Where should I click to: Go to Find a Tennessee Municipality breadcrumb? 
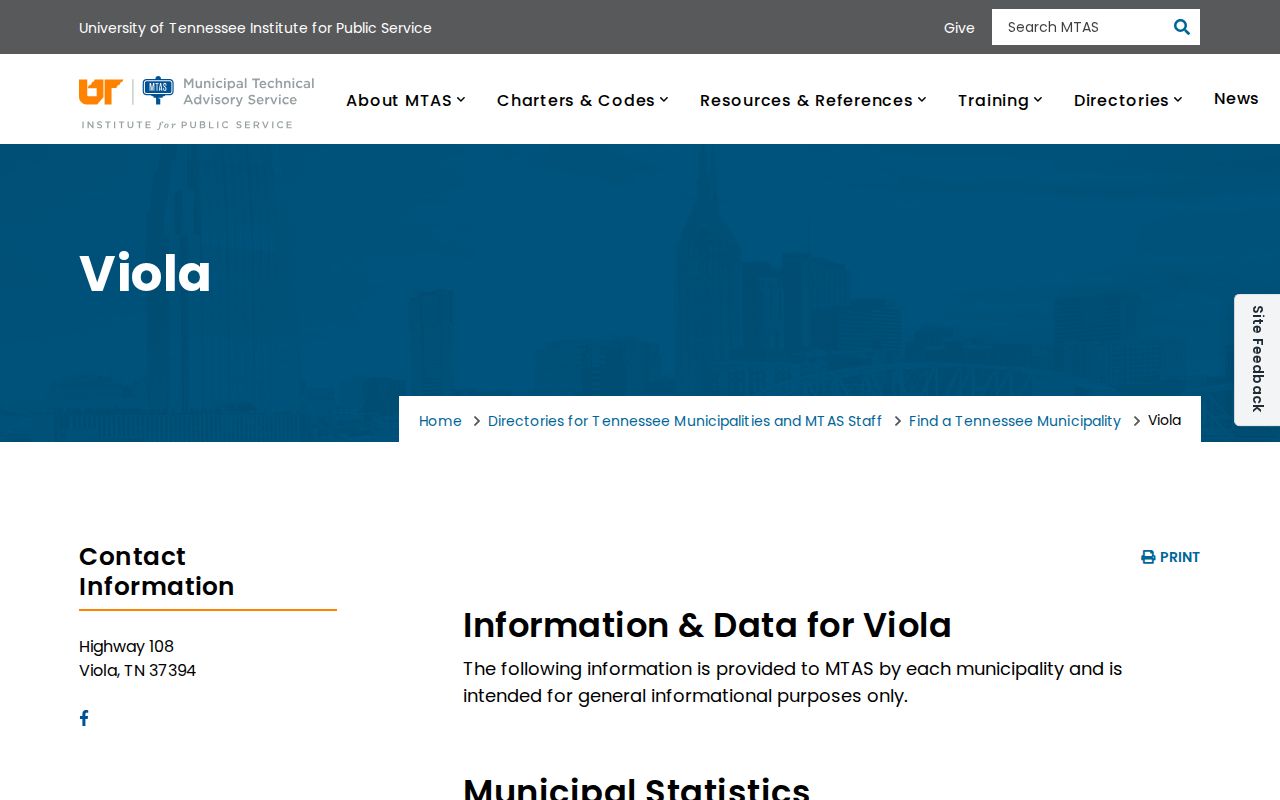point(1015,421)
